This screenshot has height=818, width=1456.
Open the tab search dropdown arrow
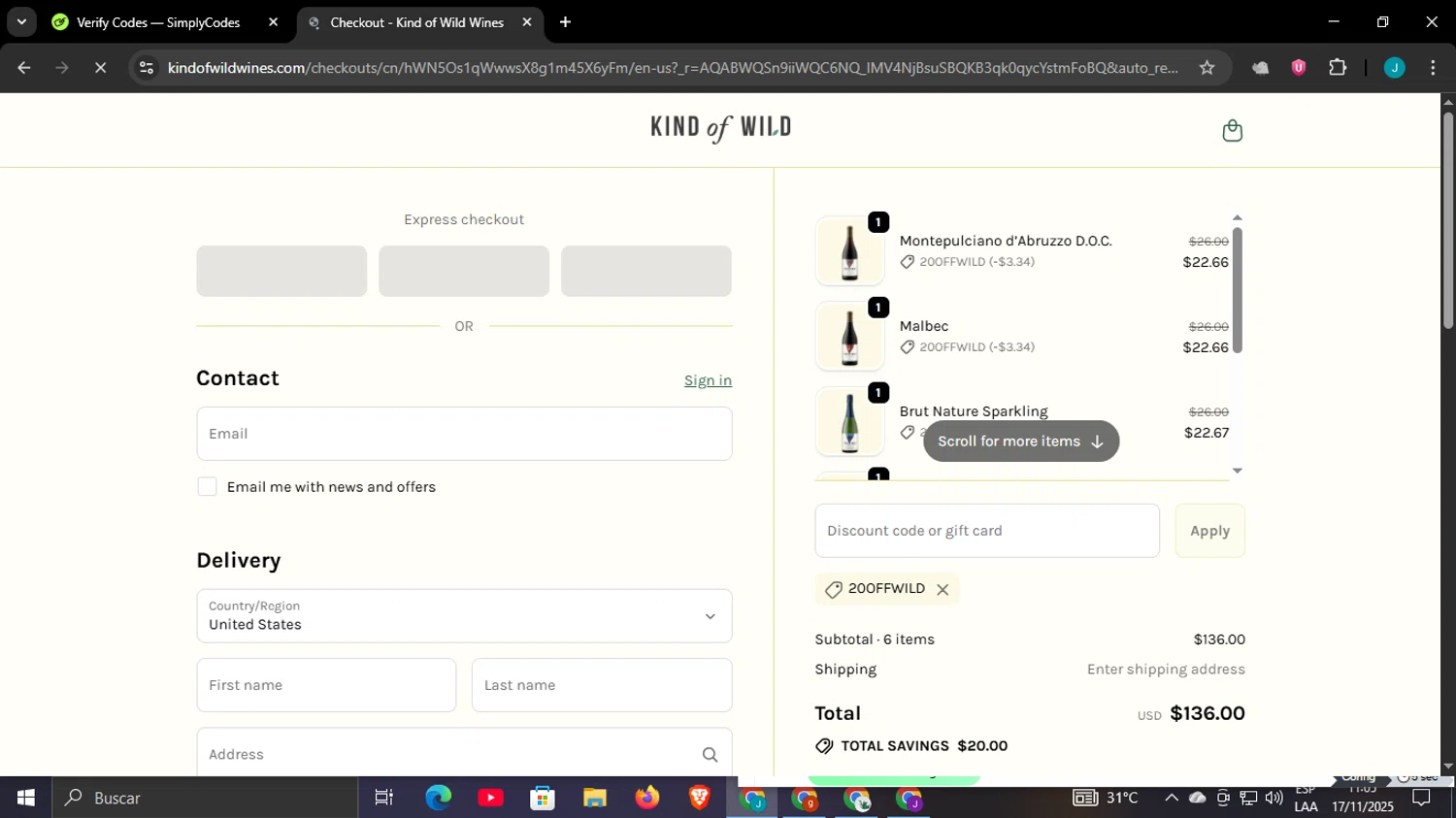(21, 22)
